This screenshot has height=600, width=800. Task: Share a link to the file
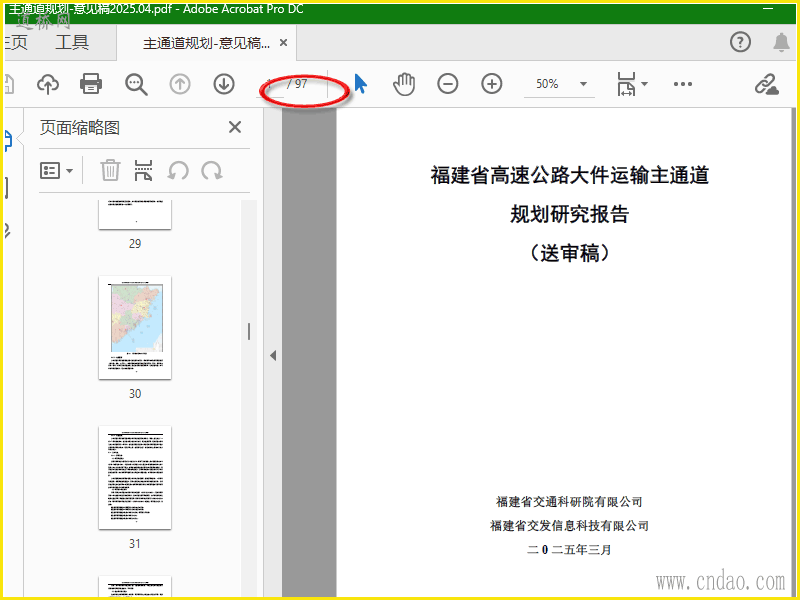[x=767, y=84]
